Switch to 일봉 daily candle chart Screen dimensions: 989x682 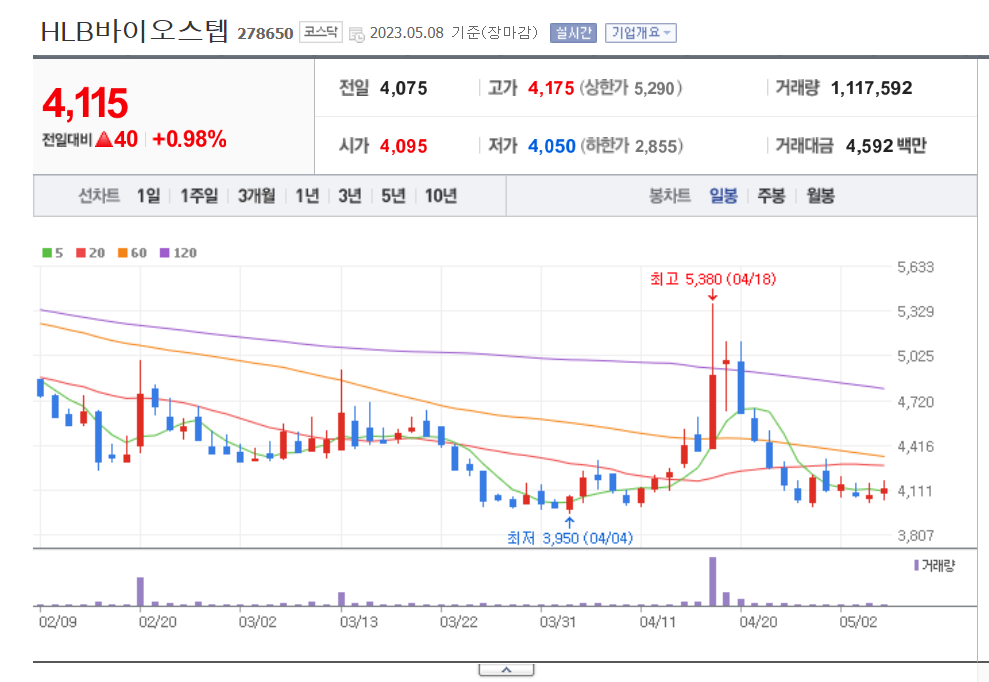coord(723,196)
